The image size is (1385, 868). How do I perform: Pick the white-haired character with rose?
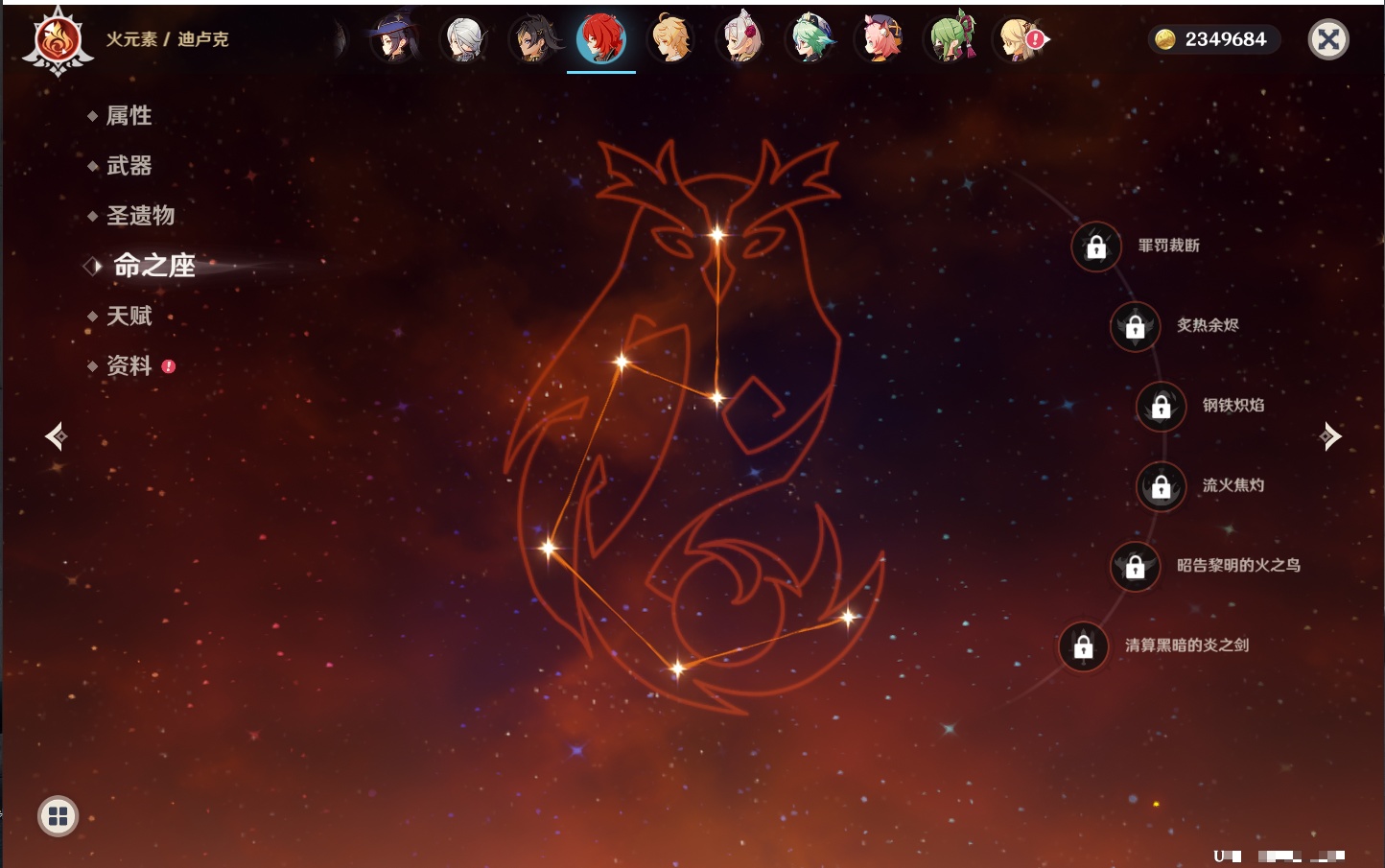click(x=740, y=40)
